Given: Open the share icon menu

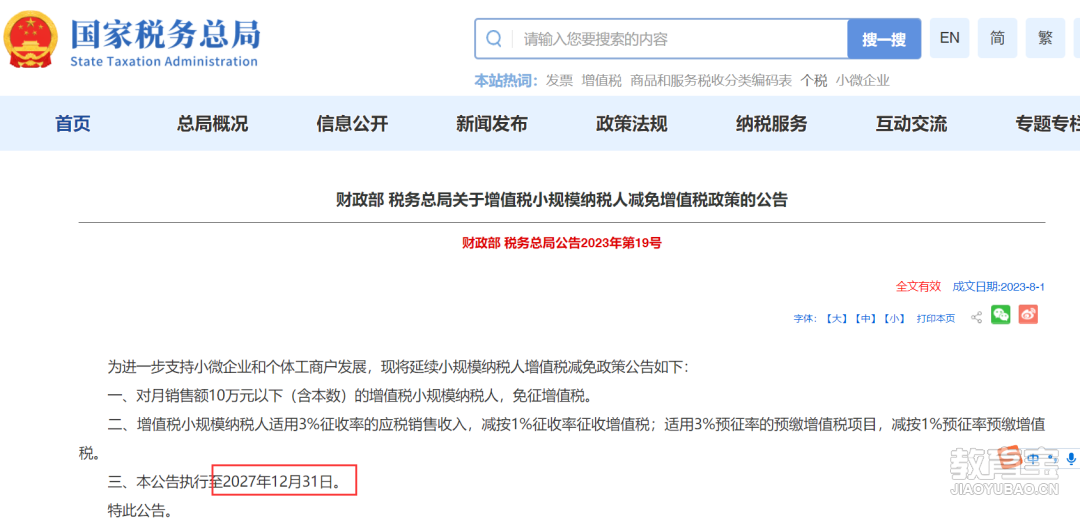Looking at the screenshot, I should click(x=976, y=318).
